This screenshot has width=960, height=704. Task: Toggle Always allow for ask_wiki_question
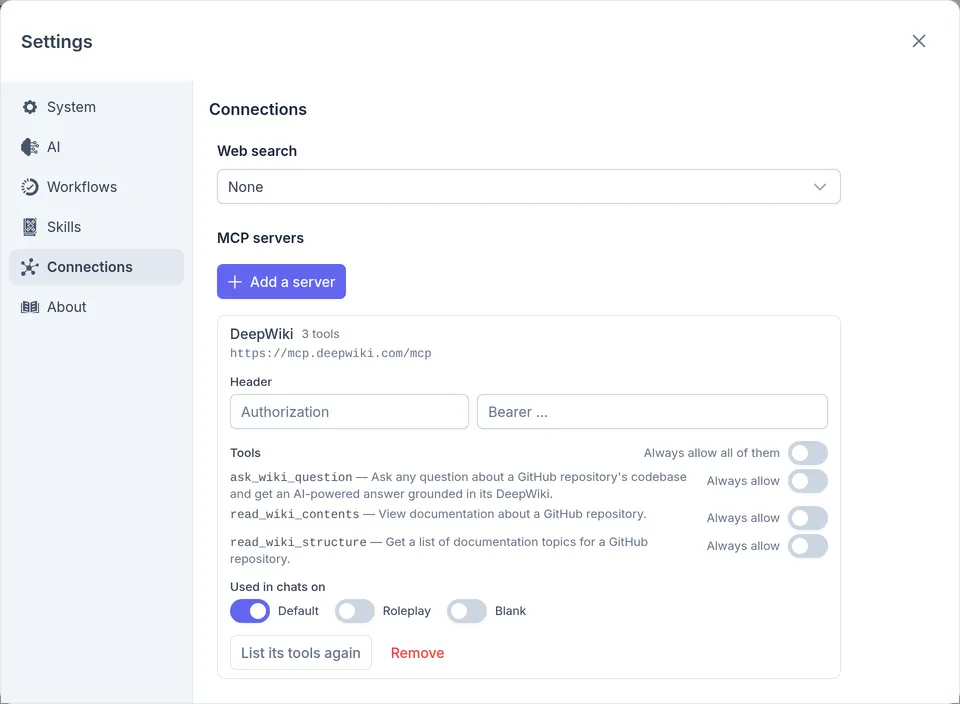tap(808, 481)
